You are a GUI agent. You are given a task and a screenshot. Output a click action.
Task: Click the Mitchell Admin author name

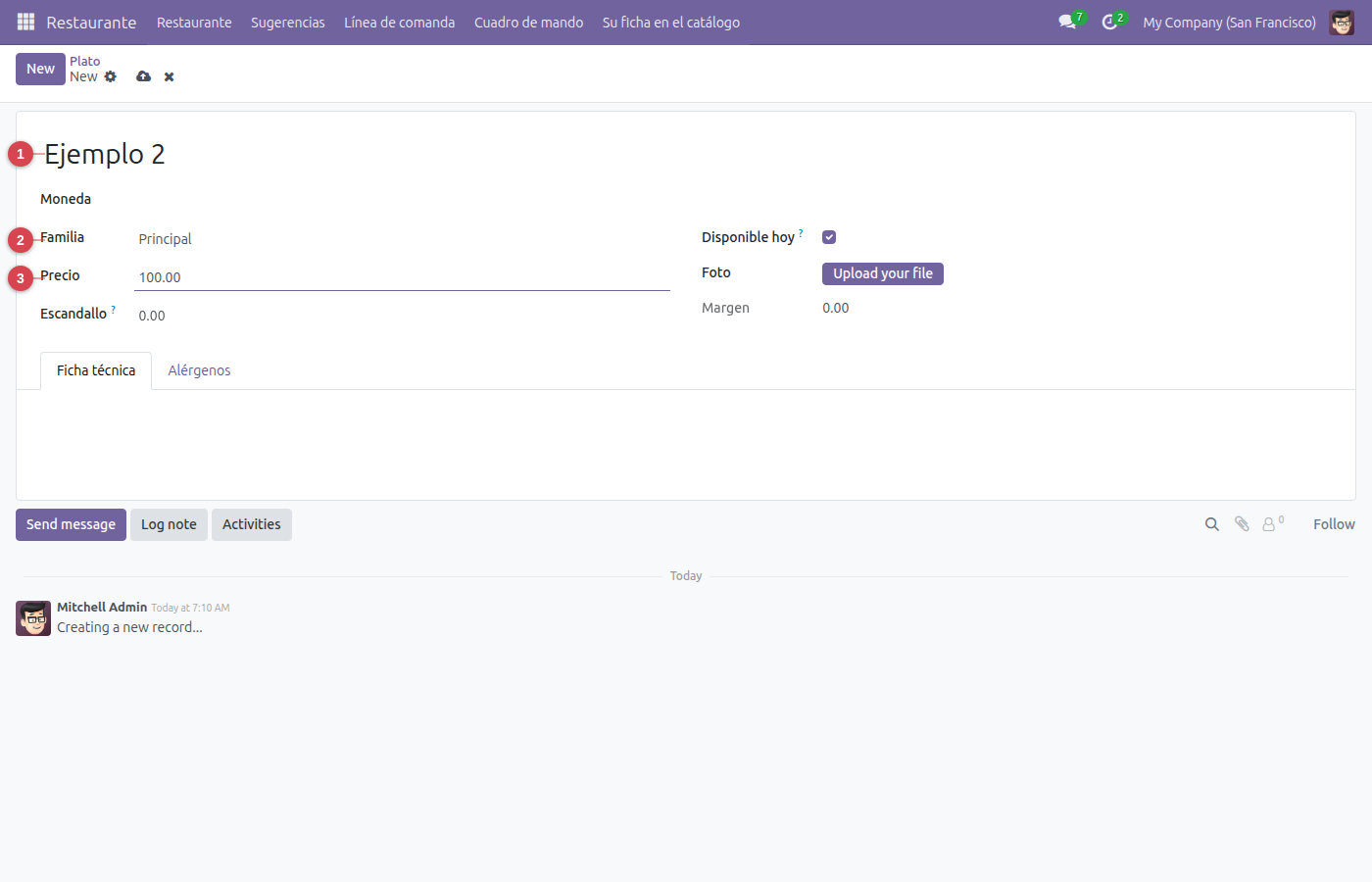[x=102, y=607]
